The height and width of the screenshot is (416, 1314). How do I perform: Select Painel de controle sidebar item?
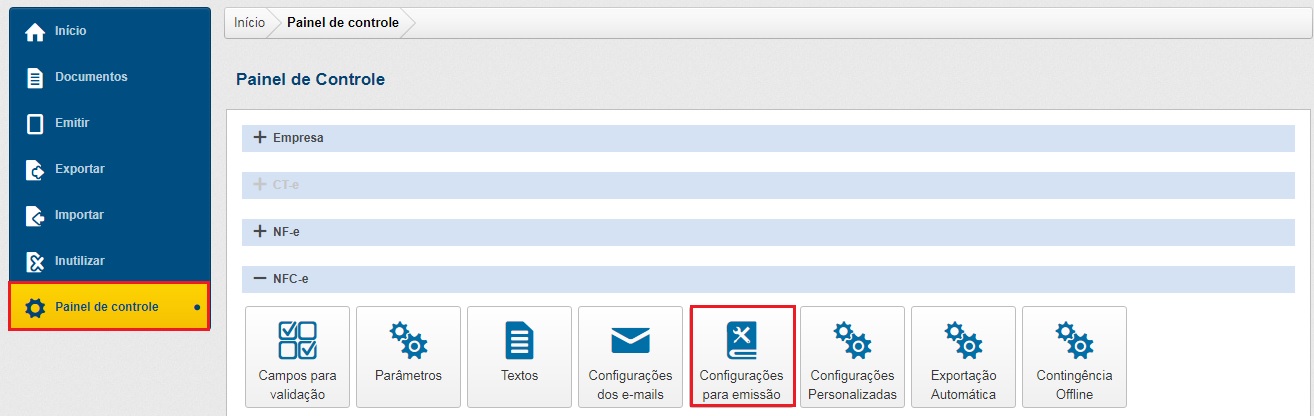pos(106,307)
